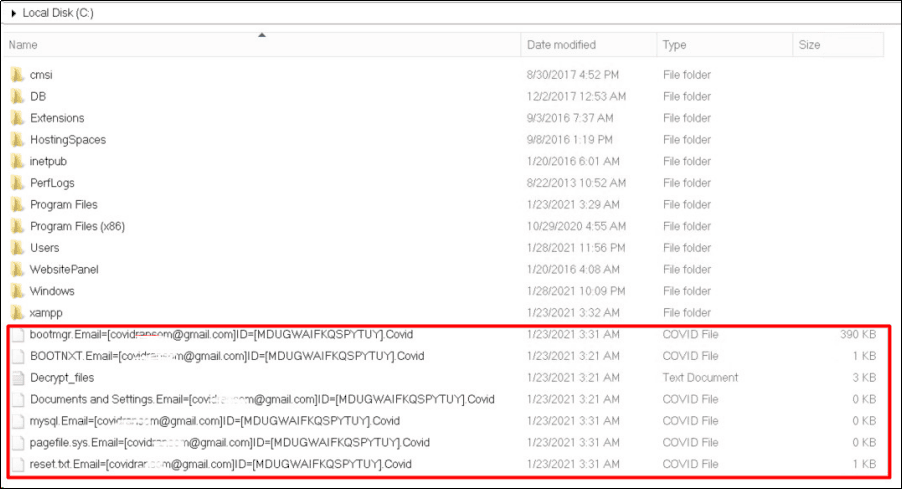903x490 pixels.
Task: Select the HostingSpaces folder name
Action: pyautogui.click(x=68, y=139)
